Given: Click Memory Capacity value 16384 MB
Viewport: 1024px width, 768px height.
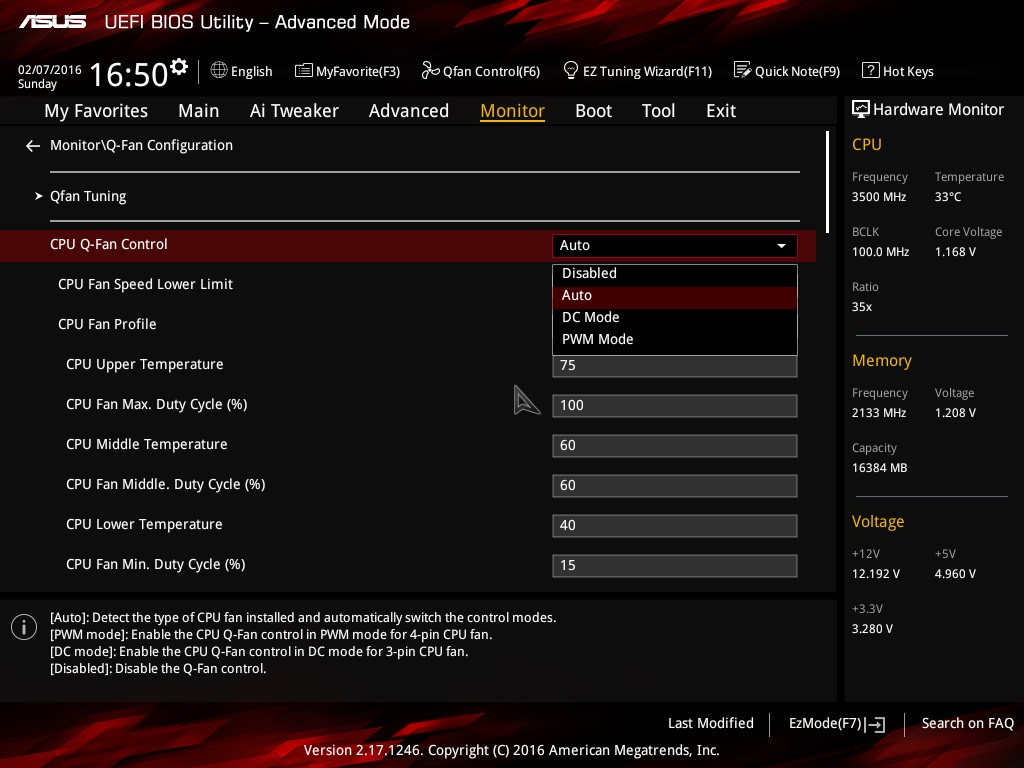Looking at the screenshot, I should (x=879, y=468).
